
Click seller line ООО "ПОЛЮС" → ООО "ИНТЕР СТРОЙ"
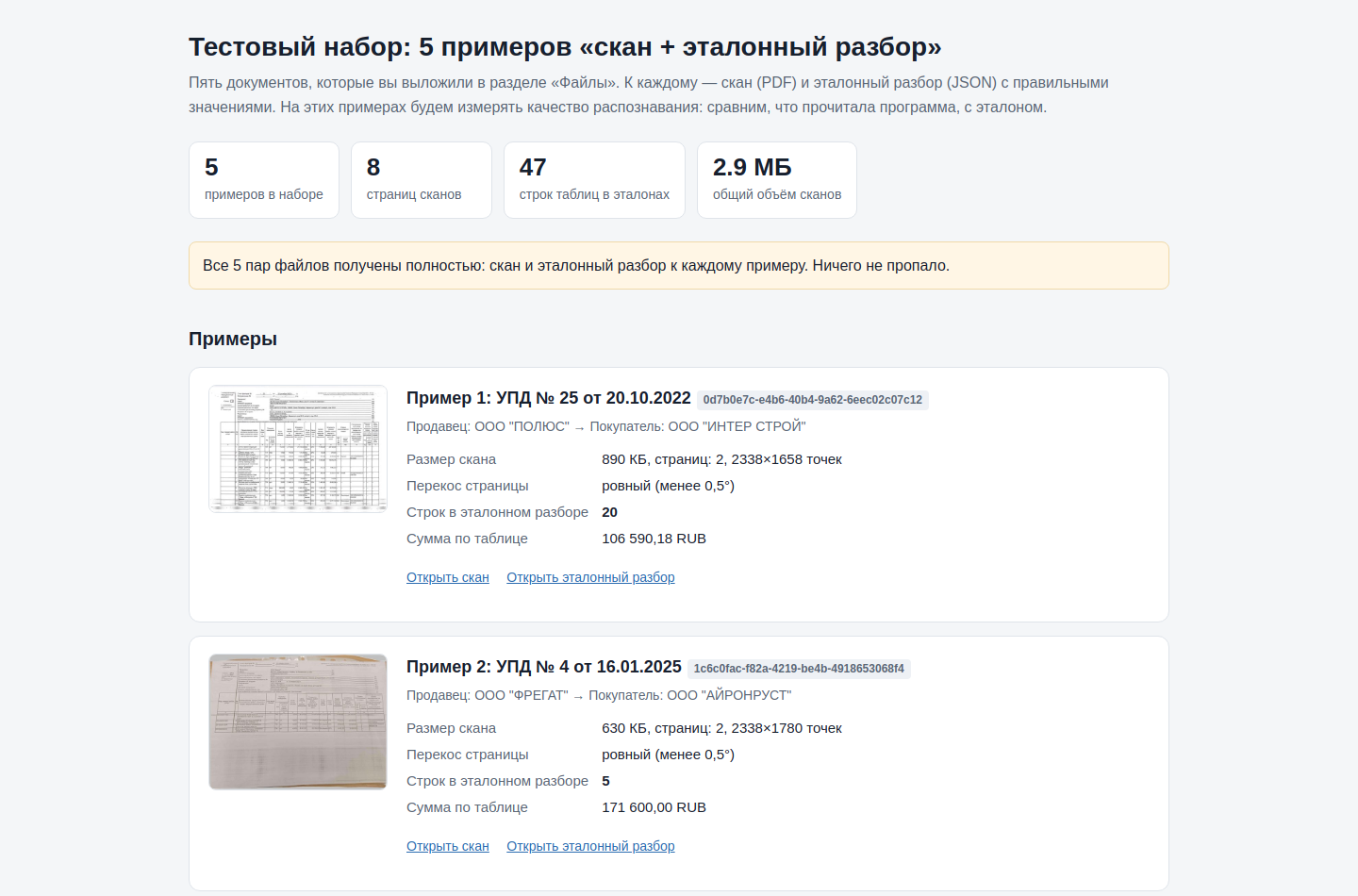(606, 426)
